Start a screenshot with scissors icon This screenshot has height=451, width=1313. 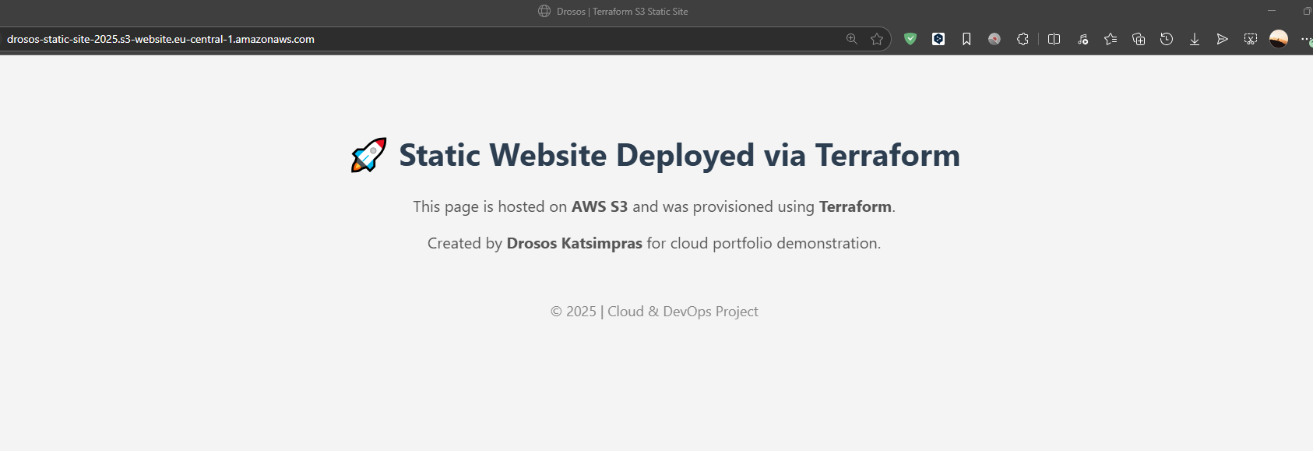pyautogui.click(x=1250, y=39)
